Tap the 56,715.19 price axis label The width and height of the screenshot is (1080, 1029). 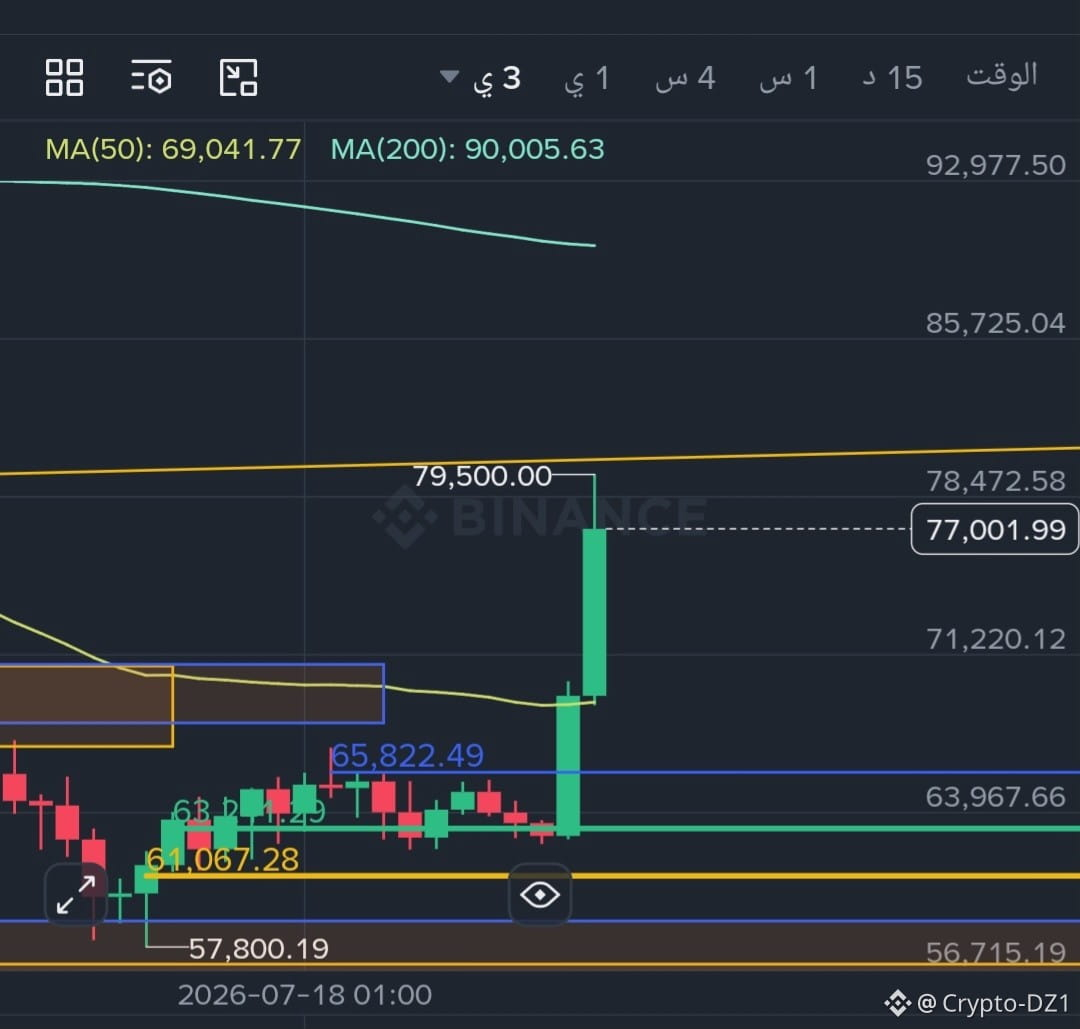click(995, 953)
